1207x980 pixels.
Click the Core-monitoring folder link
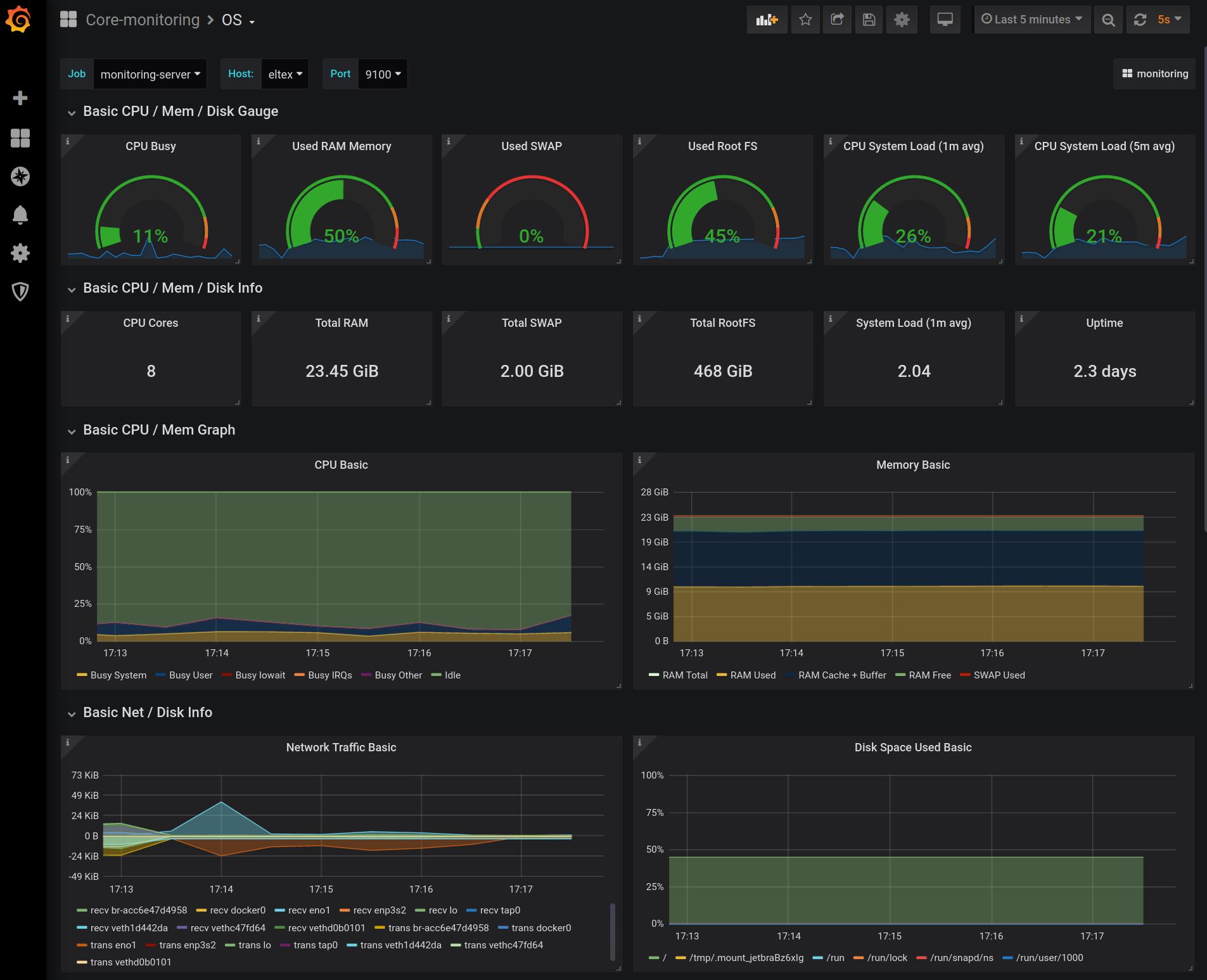click(x=143, y=20)
